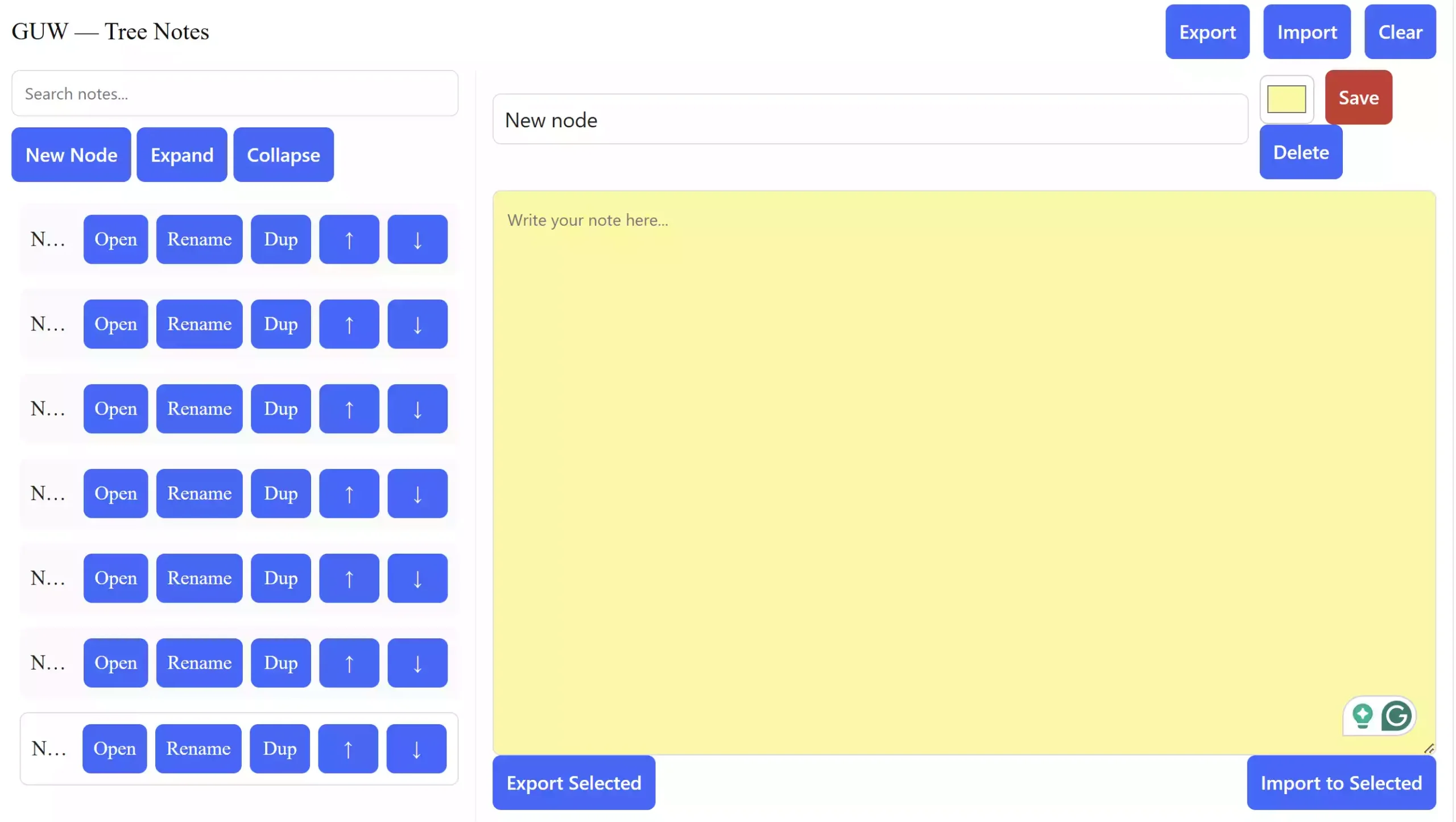This screenshot has height=822, width=1456.
Task: Click the Search notes input field
Action: click(x=234, y=93)
